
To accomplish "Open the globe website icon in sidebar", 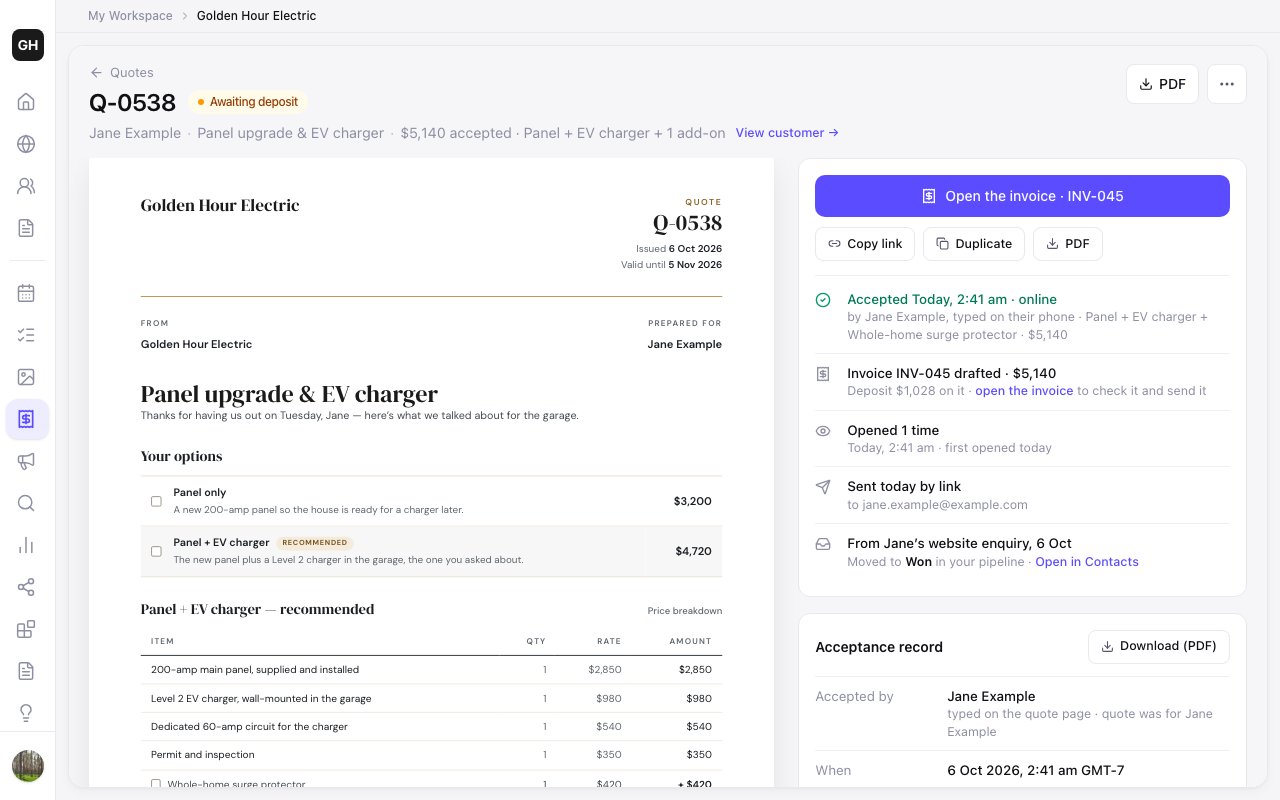I will [x=27, y=144].
